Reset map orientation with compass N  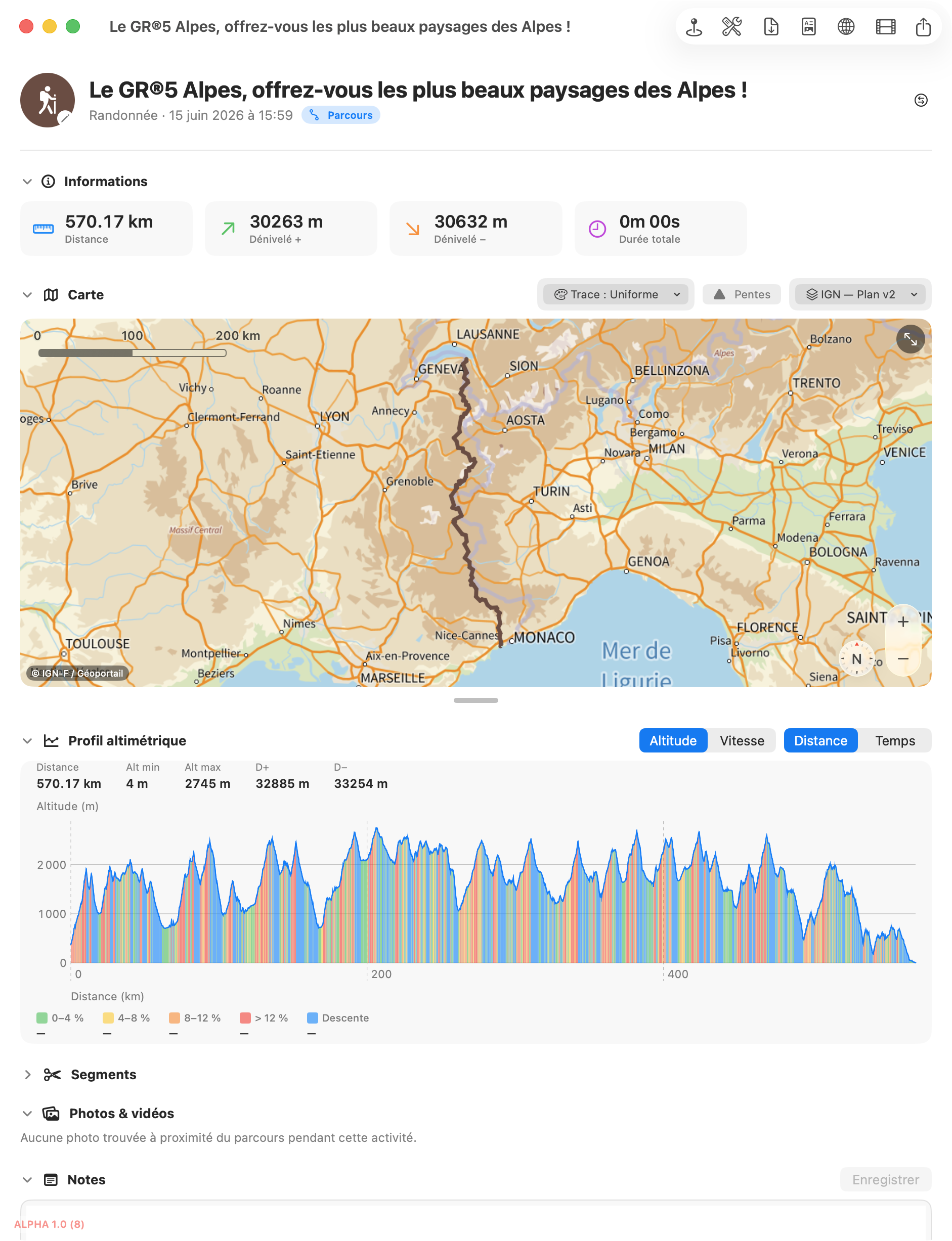point(856,659)
